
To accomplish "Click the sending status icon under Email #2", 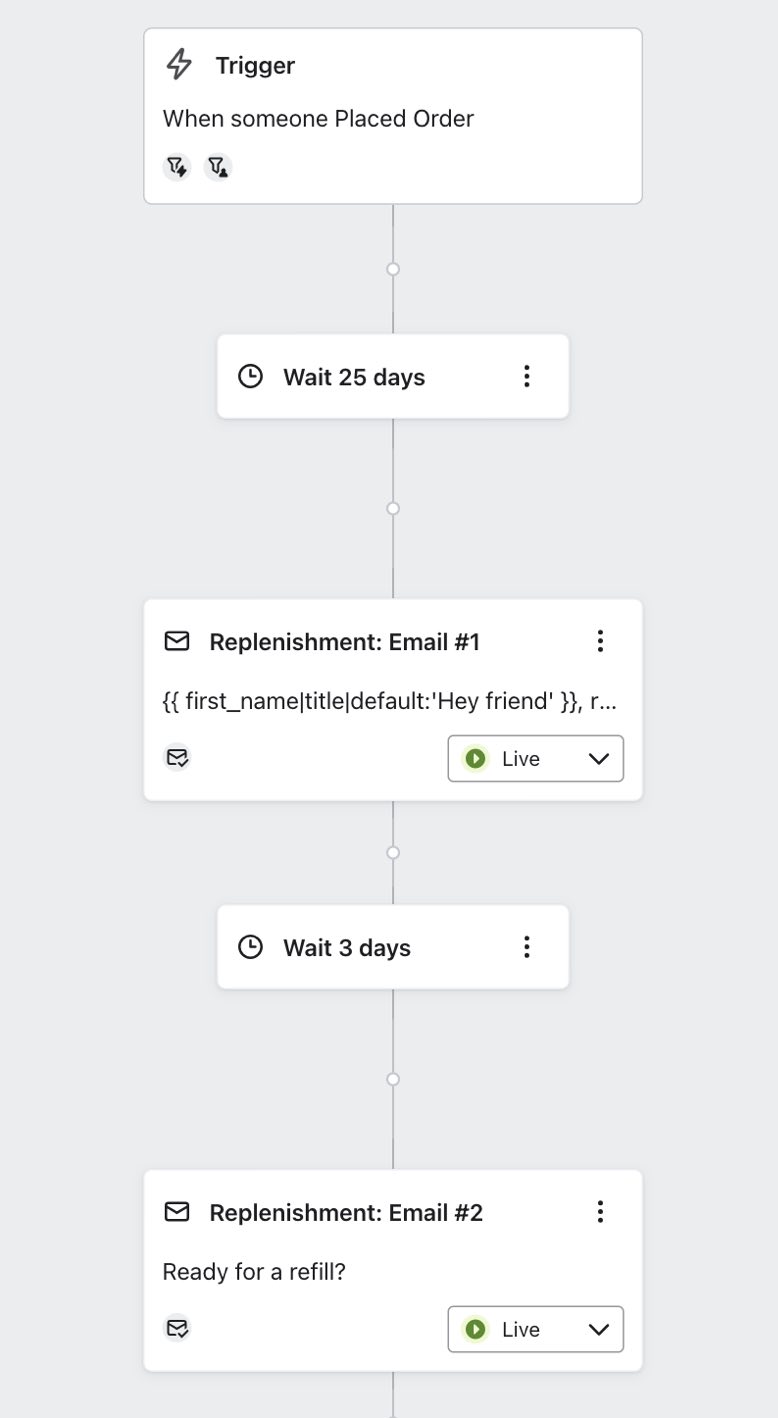I will (x=178, y=1329).
